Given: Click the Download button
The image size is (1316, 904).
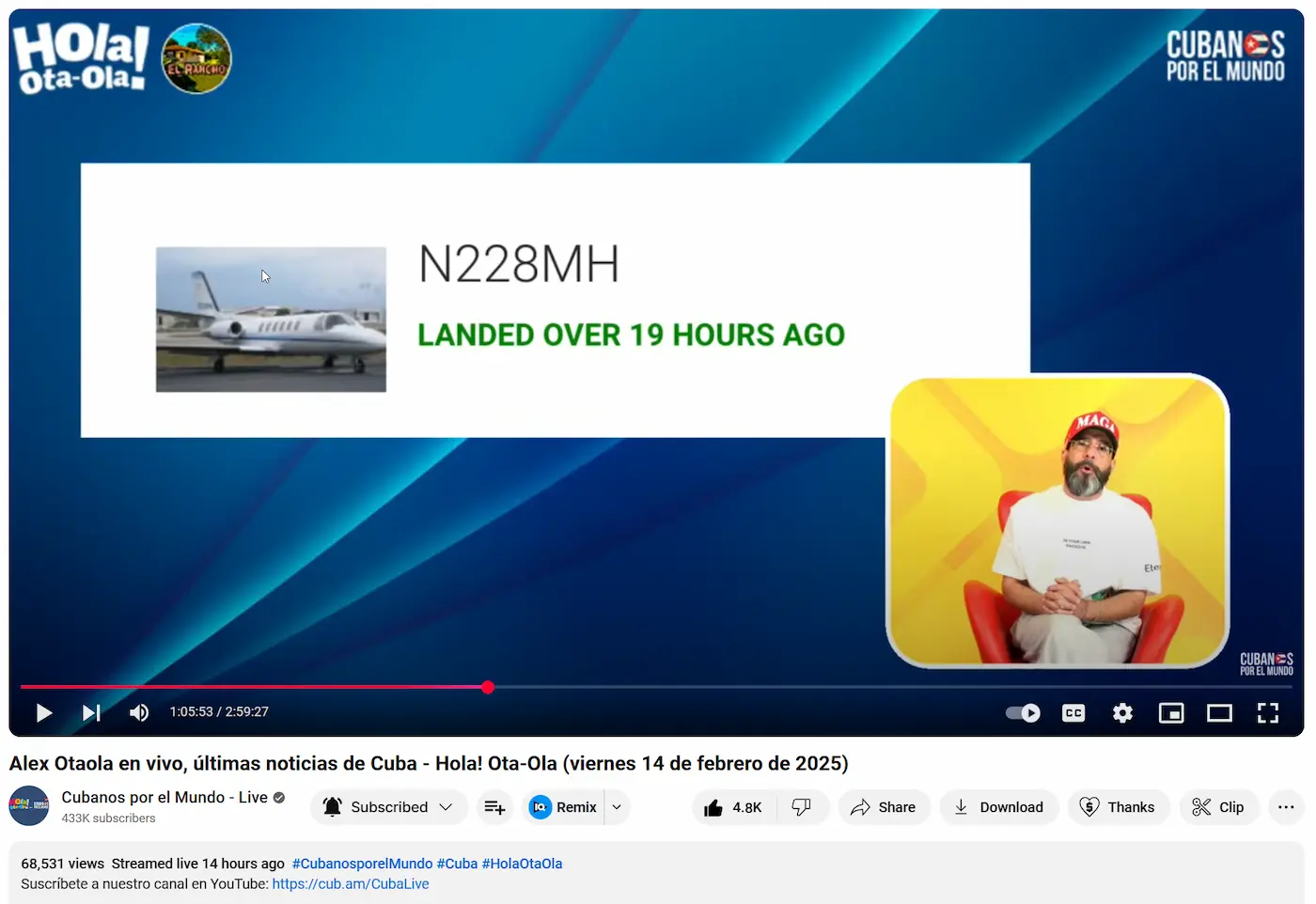Looking at the screenshot, I should tap(998, 807).
